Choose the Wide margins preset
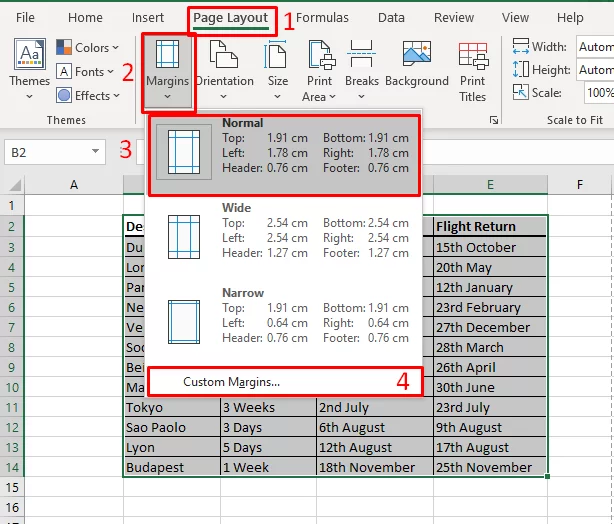The image size is (614, 524). pyautogui.click(x=284, y=237)
